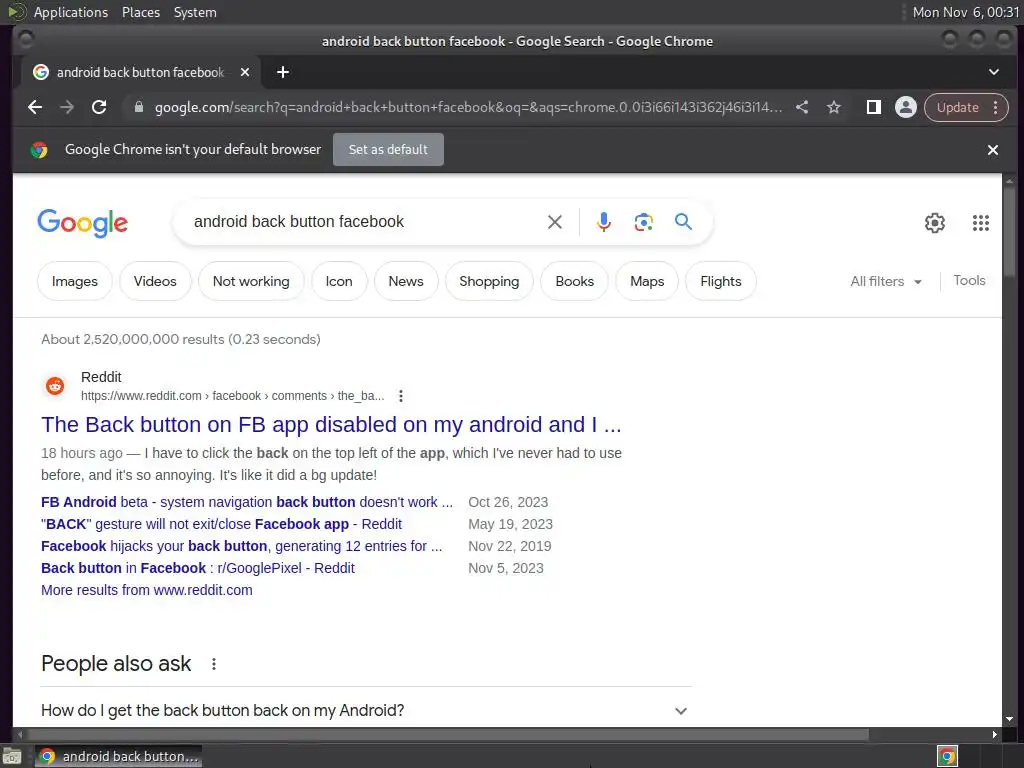Click show desktop icon in bottom panel

[x=12, y=756]
